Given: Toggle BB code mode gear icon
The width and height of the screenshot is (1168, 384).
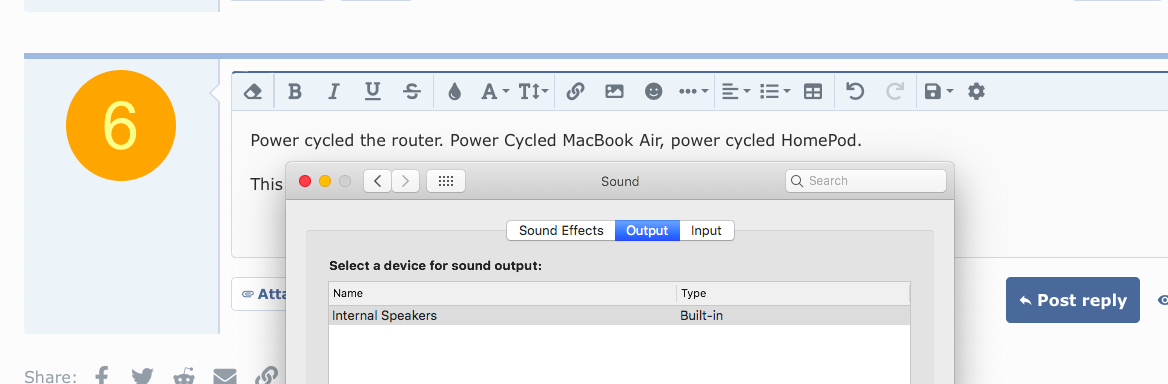Looking at the screenshot, I should point(976,92).
